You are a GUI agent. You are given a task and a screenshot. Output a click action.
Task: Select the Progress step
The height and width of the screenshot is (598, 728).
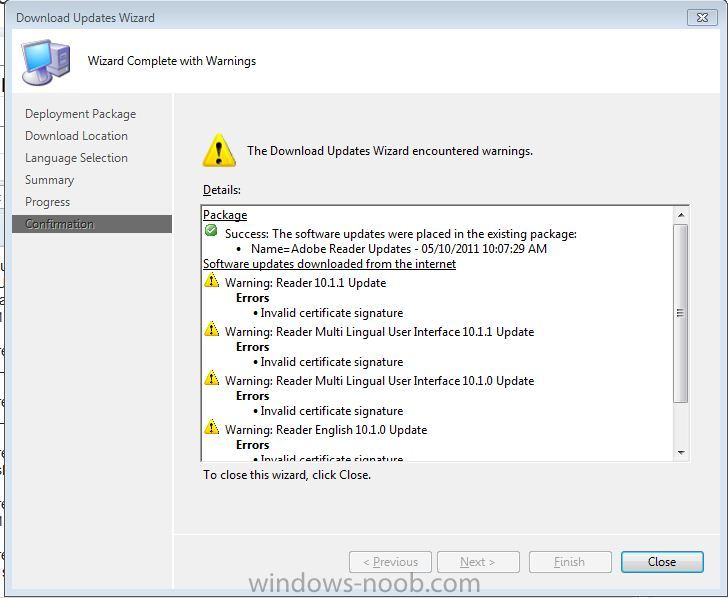pyautogui.click(x=47, y=202)
